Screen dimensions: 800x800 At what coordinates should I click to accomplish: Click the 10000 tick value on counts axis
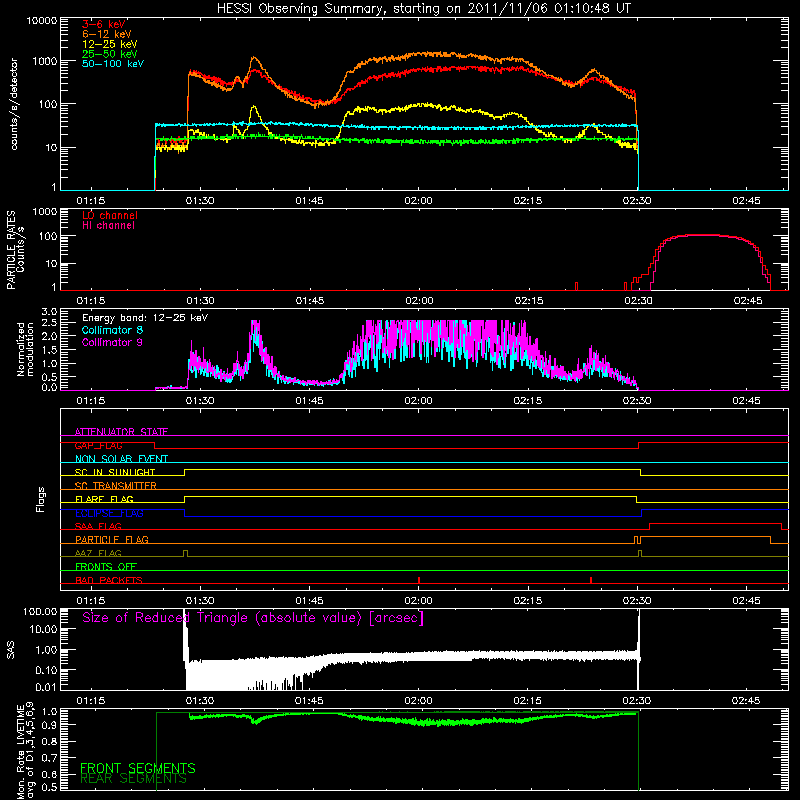click(x=42, y=21)
